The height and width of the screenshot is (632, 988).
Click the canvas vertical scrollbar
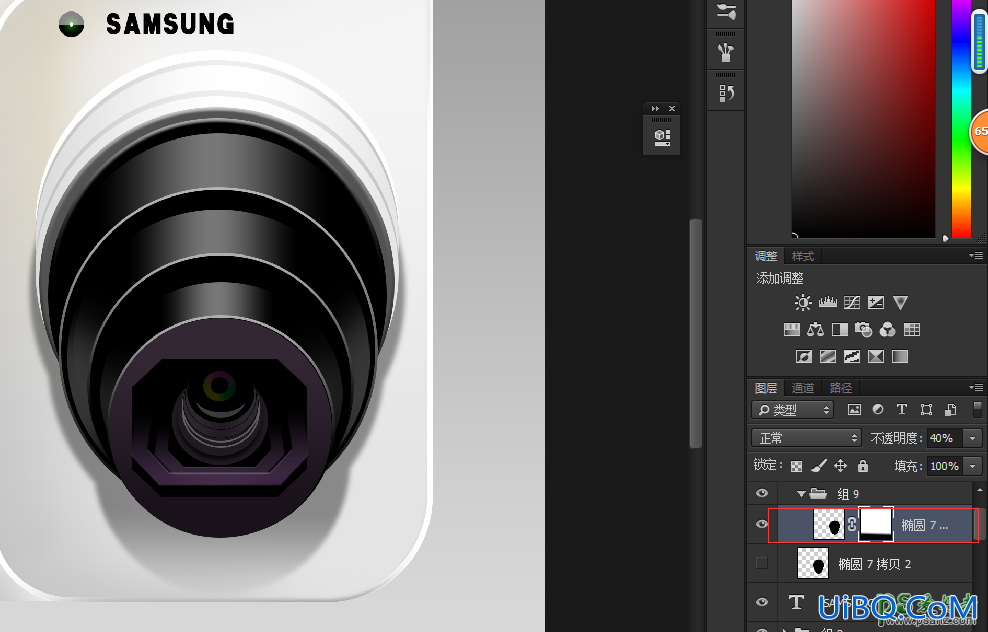(696, 333)
